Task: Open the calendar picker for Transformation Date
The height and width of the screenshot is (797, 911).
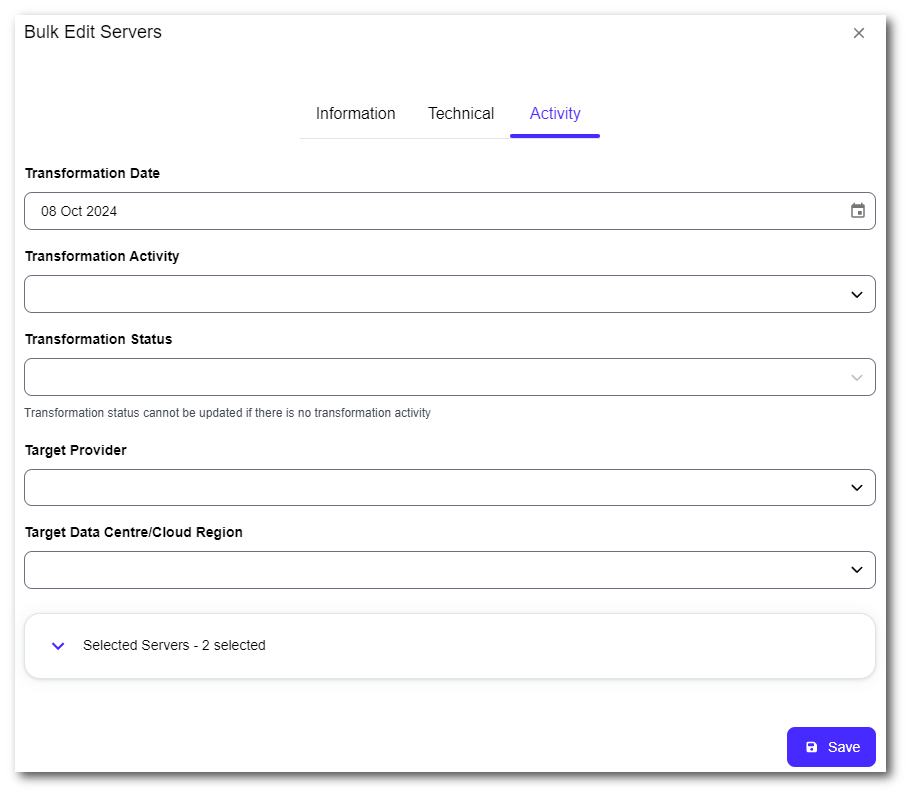Action: (857, 211)
